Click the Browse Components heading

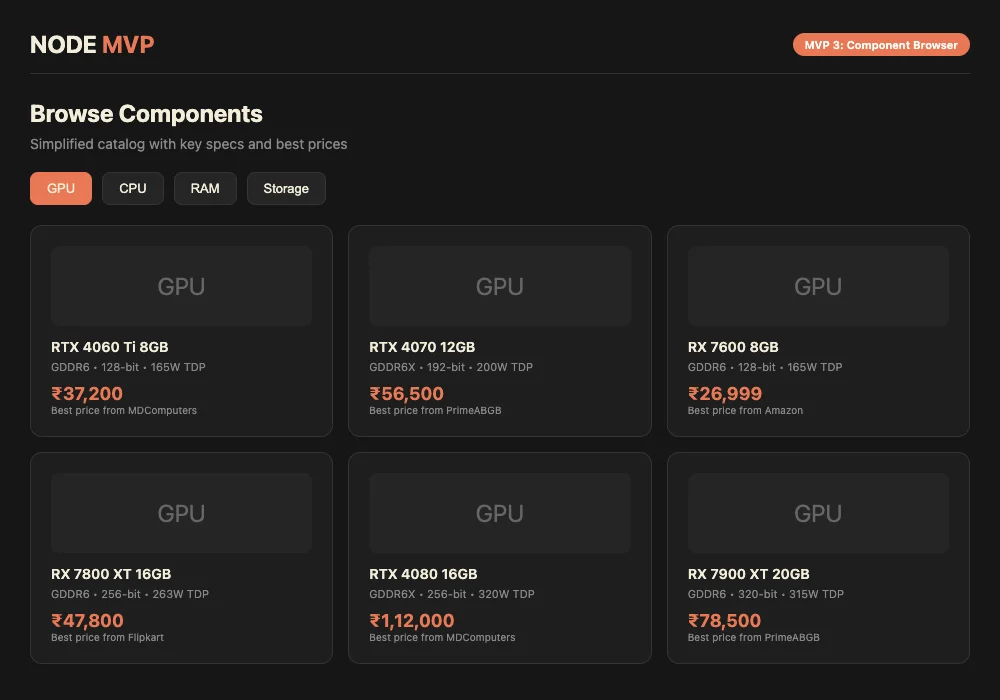click(146, 114)
